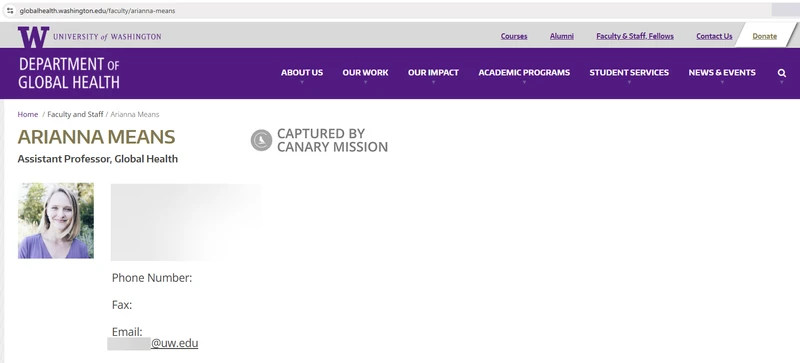Expand the Our Impact dropdown menu

coord(433,72)
